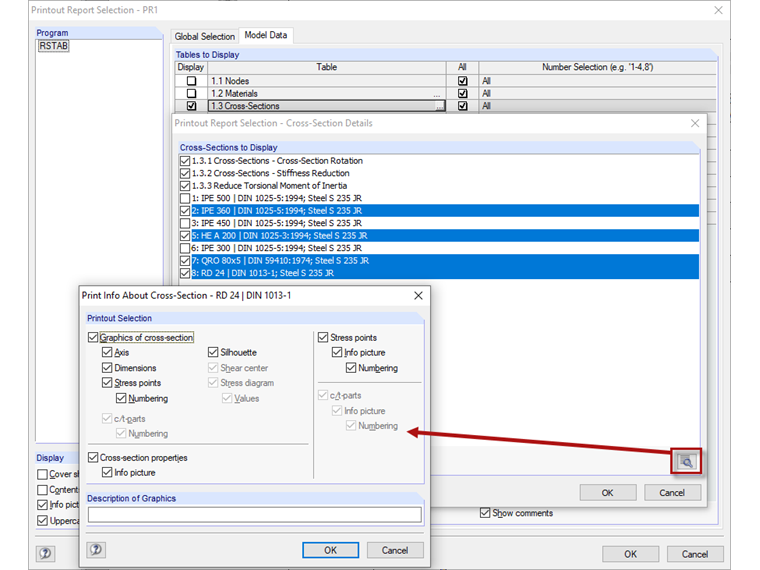Uncheck the 7: QRO 80x5 cross-section
Screen dimensions: 760x570
point(185,261)
